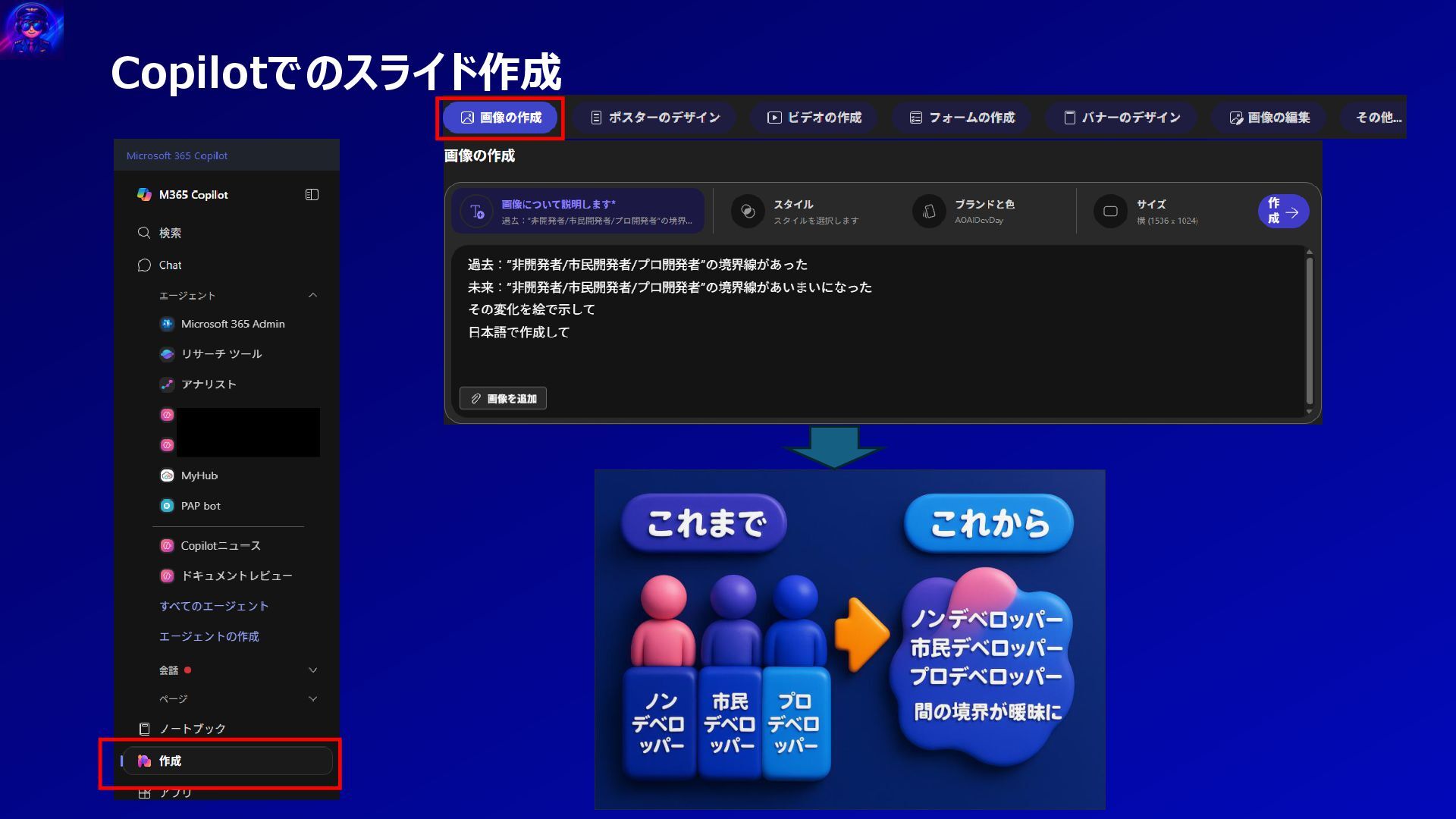Open the フォームの作成 tab
Image resolution: width=1456 pixels, height=819 pixels.
click(x=962, y=118)
